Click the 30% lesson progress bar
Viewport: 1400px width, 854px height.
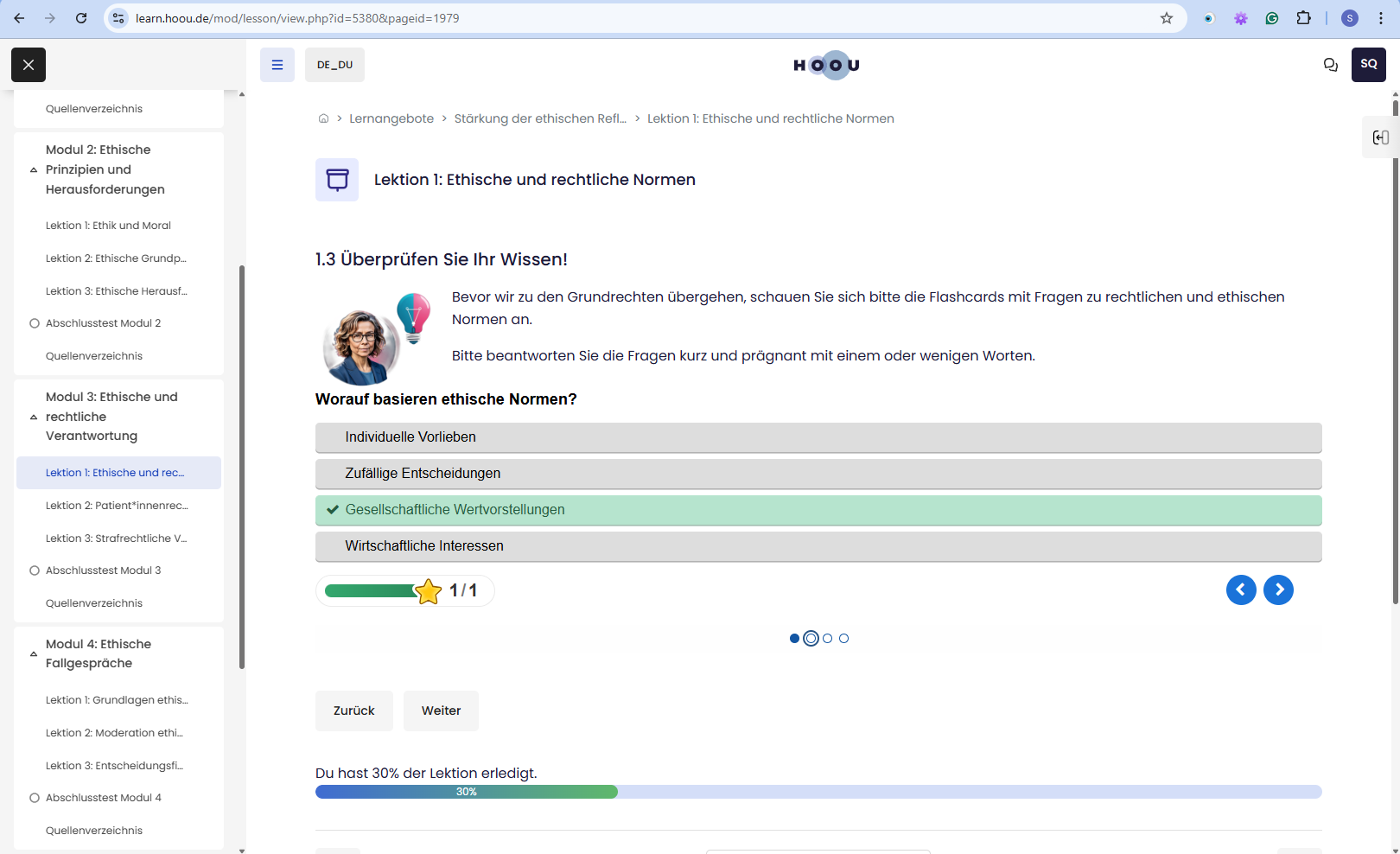point(818,792)
